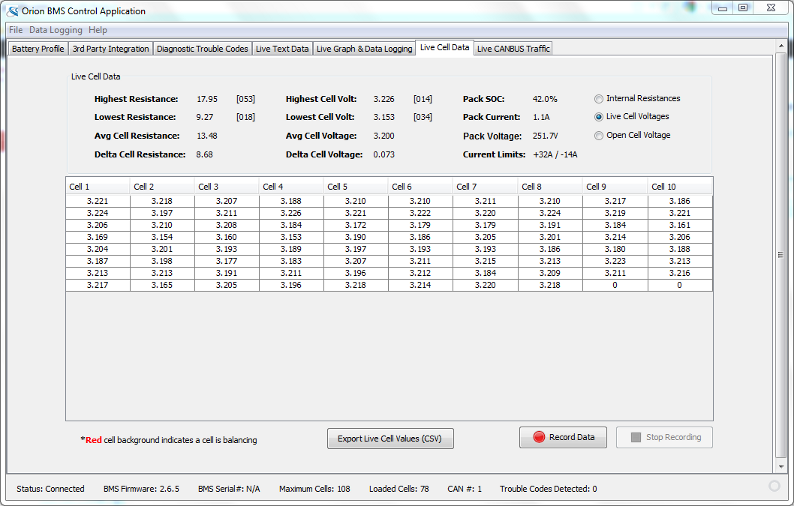Viewport: 794px width, 506px height.
Task: Click the Lowest Resistance value 9.27
Action: pos(205,117)
